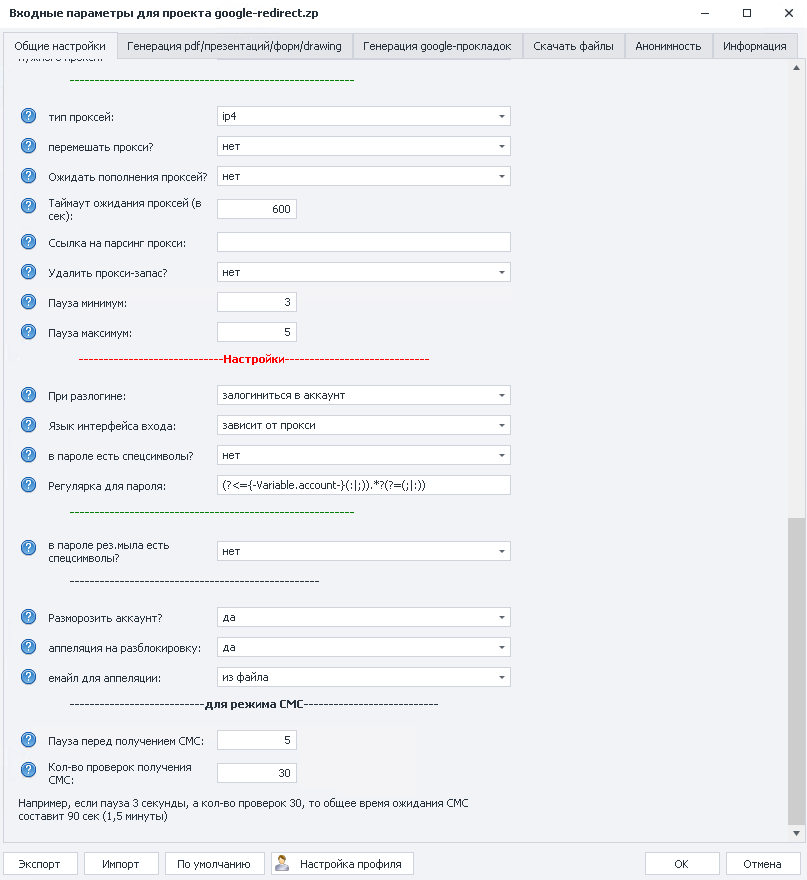This screenshot has height=880, width=807.
Task: Open 'в пароле есть спецсимволы?' dropdown
Action: [x=364, y=455]
